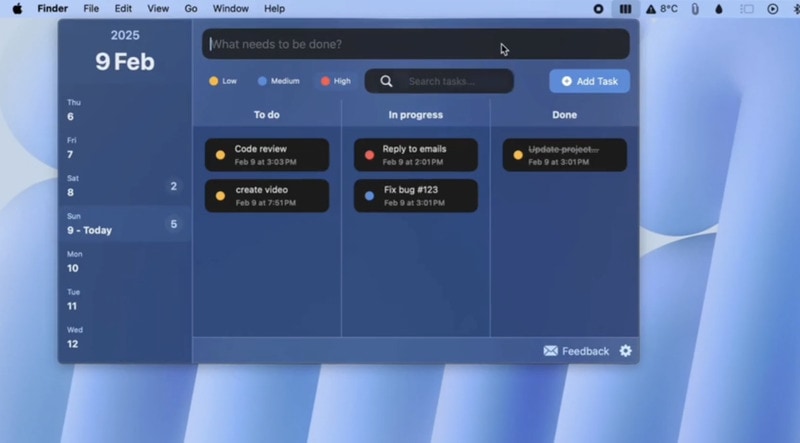The width and height of the screenshot is (800, 443).
Task: Click the paperclip icon in menu bar
Action: click(694, 9)
